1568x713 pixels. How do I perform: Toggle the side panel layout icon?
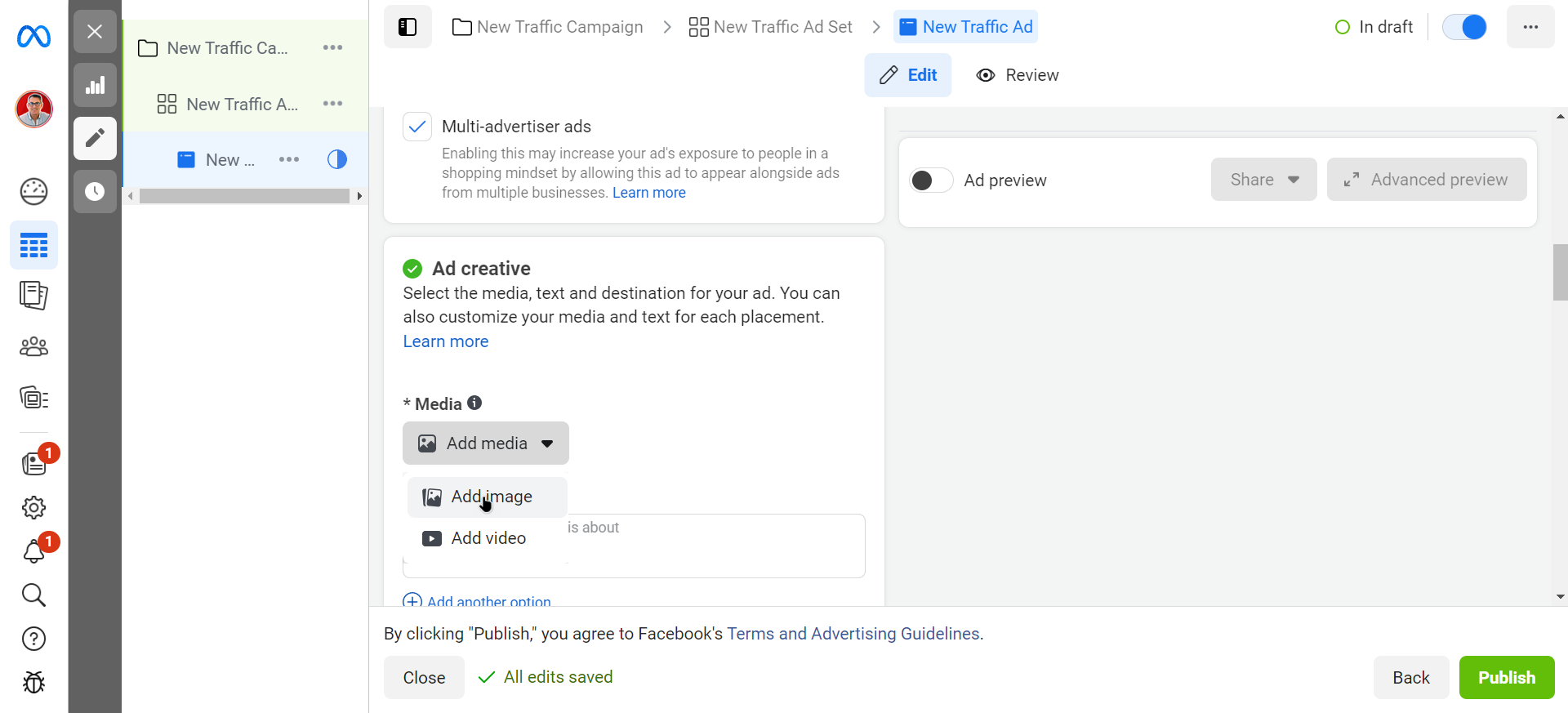pyautogui.click(x=408, y=27)
